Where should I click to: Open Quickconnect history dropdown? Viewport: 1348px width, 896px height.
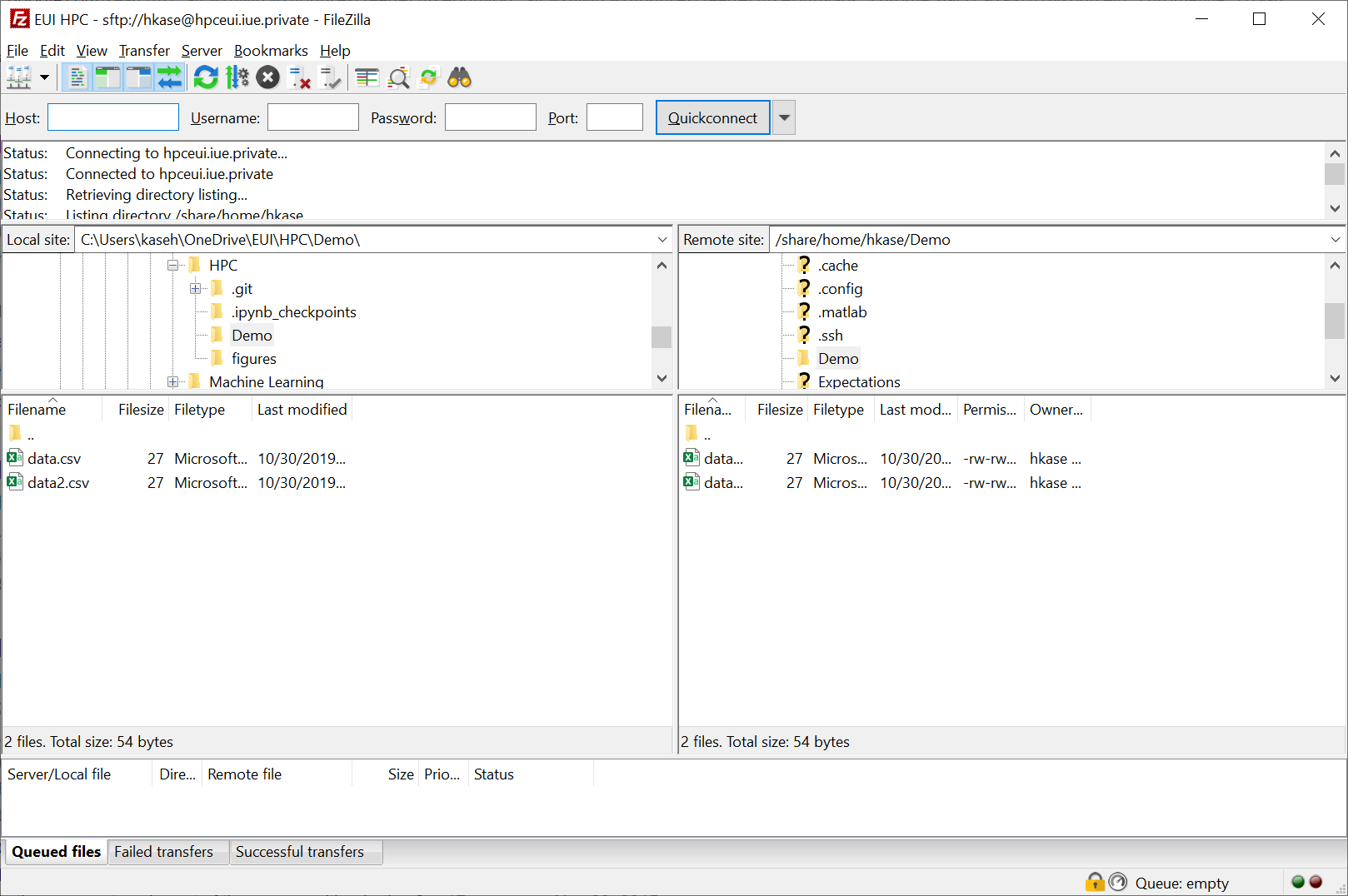[x=784, y=117]
